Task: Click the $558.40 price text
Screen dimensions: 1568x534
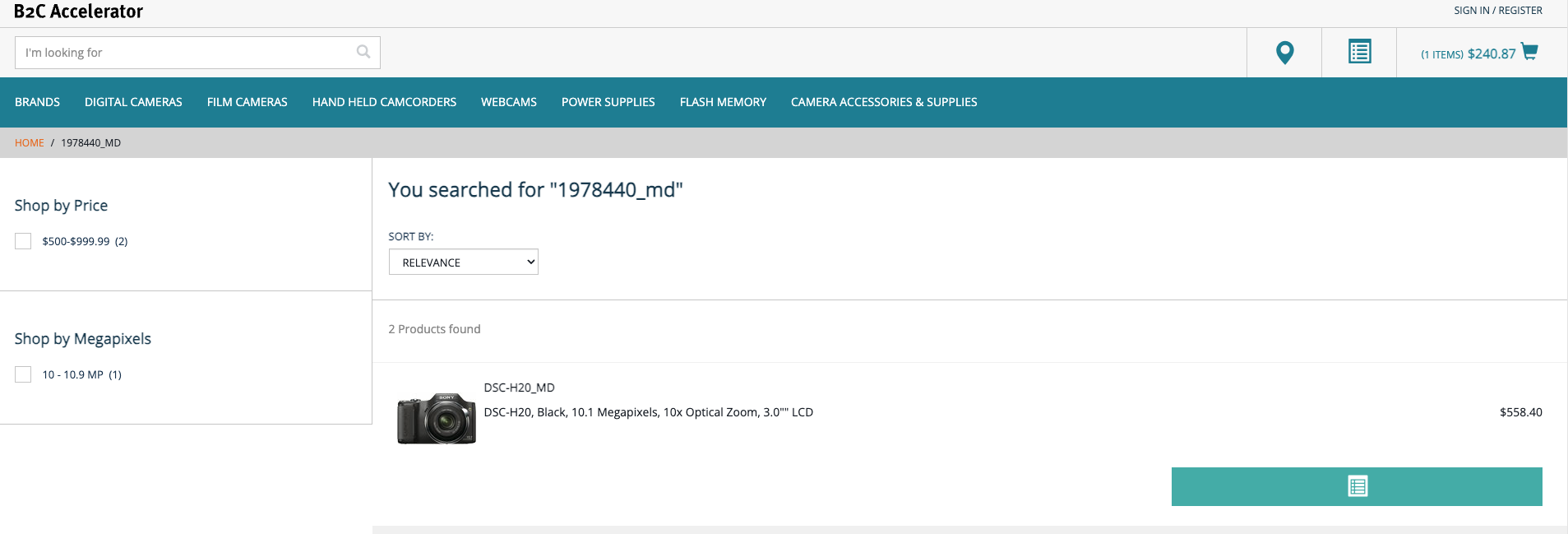Action: pyautogui.click(x=1520, y=412)
